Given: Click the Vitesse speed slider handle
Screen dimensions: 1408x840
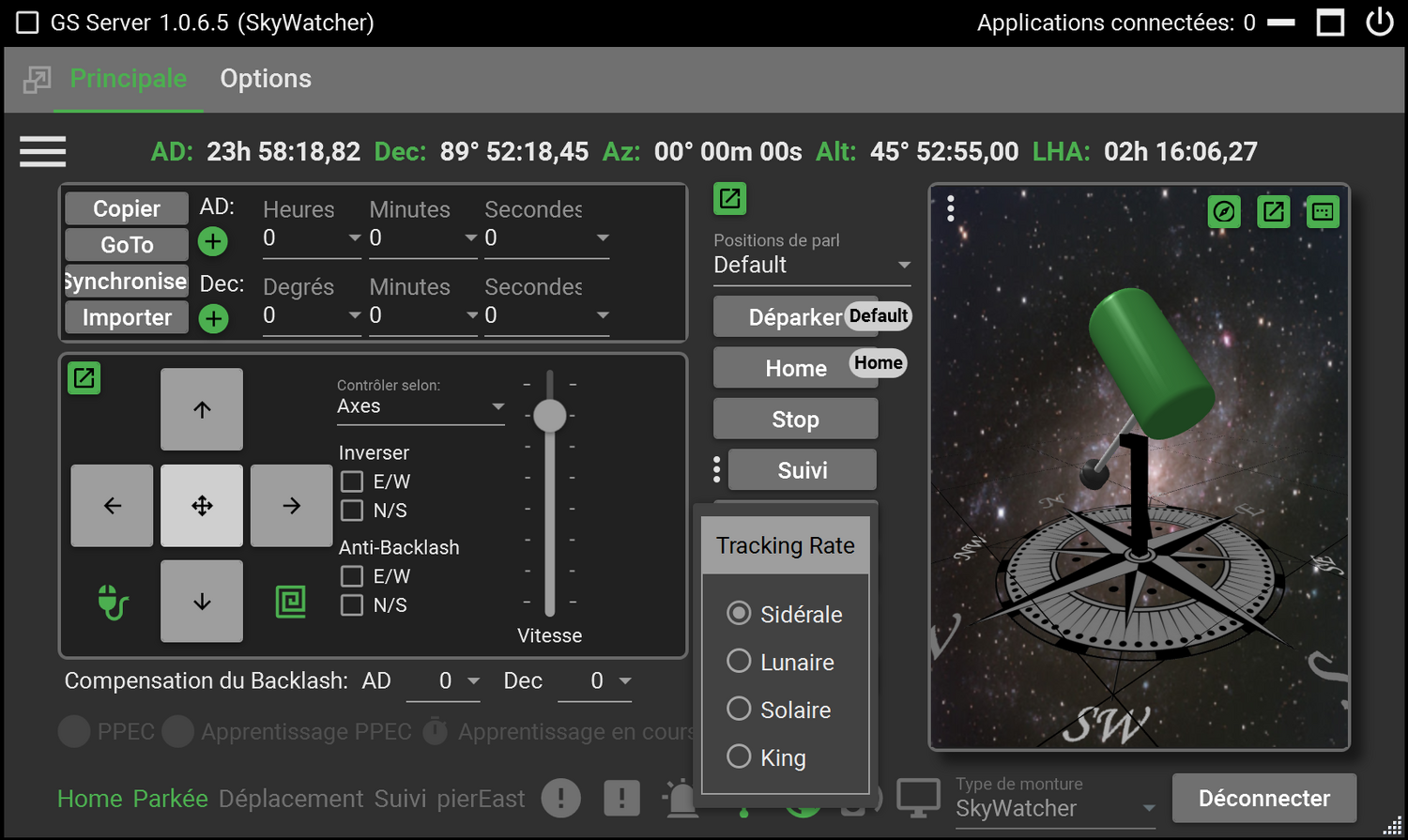Looking at the screenshot, I should [550, 416].
